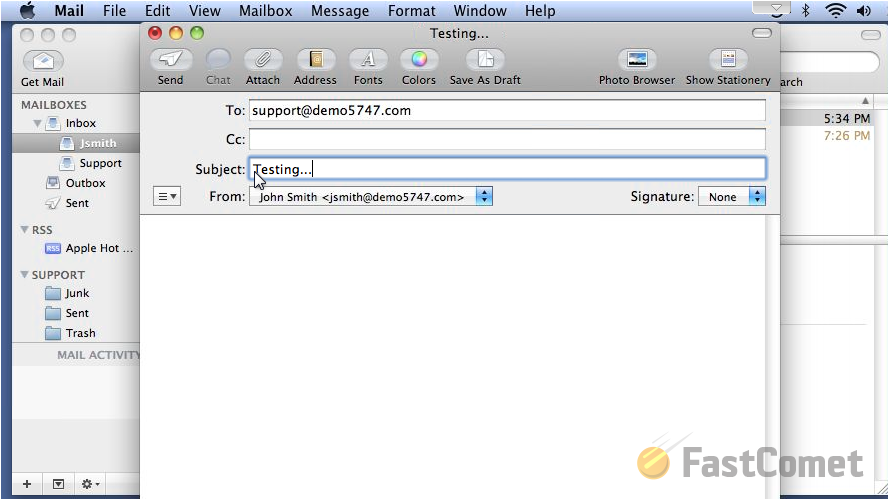Open the Edit menu

pos(157,11)
